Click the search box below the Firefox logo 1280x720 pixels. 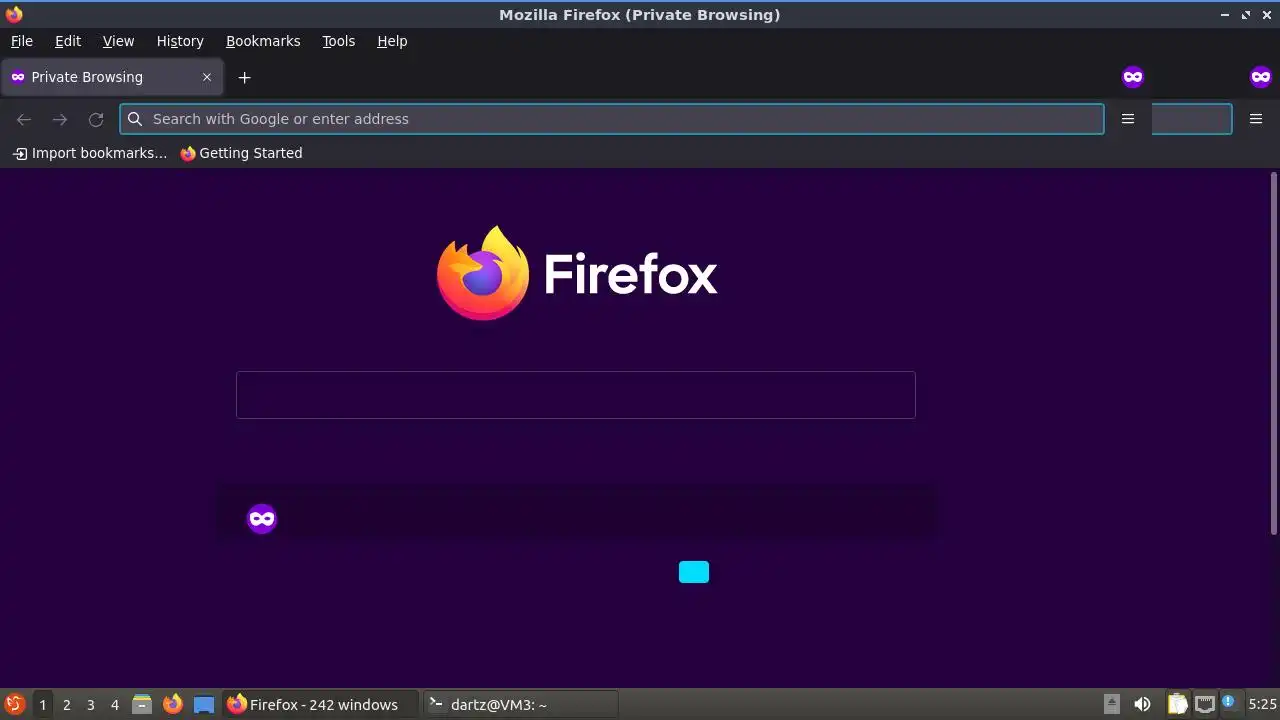(576, 395)
